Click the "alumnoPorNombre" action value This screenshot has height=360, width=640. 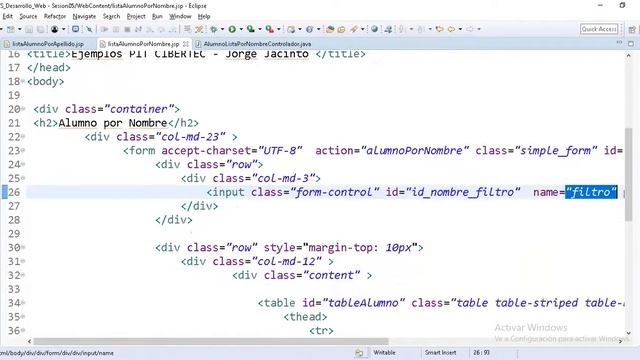coord(414,151)
